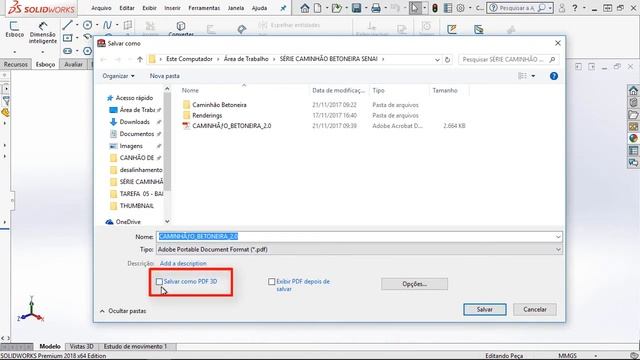This screenshot has height=360, width=640.
Task: Click the Add a description link
Action: 183,264
